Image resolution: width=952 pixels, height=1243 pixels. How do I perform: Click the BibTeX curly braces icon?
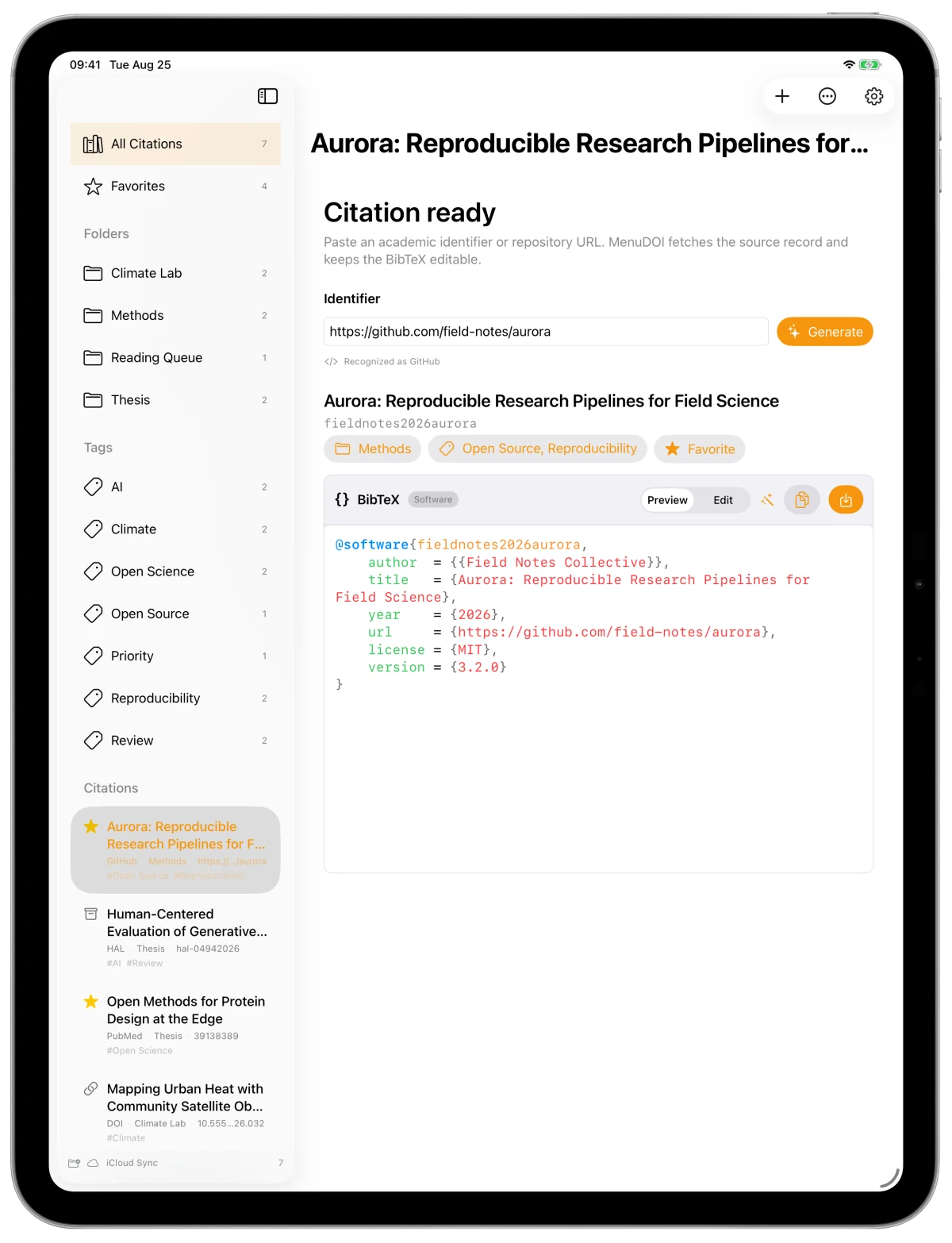pyautogui.click(x=342, y=499)
